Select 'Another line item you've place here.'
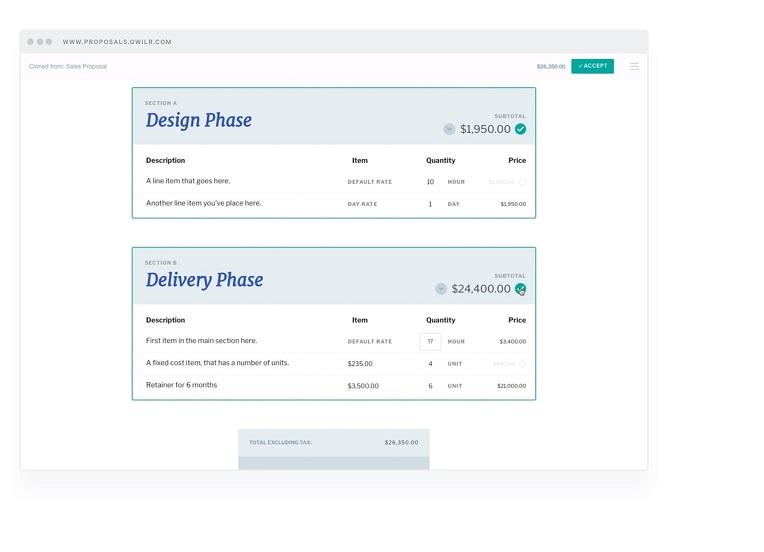 point(203,203)
